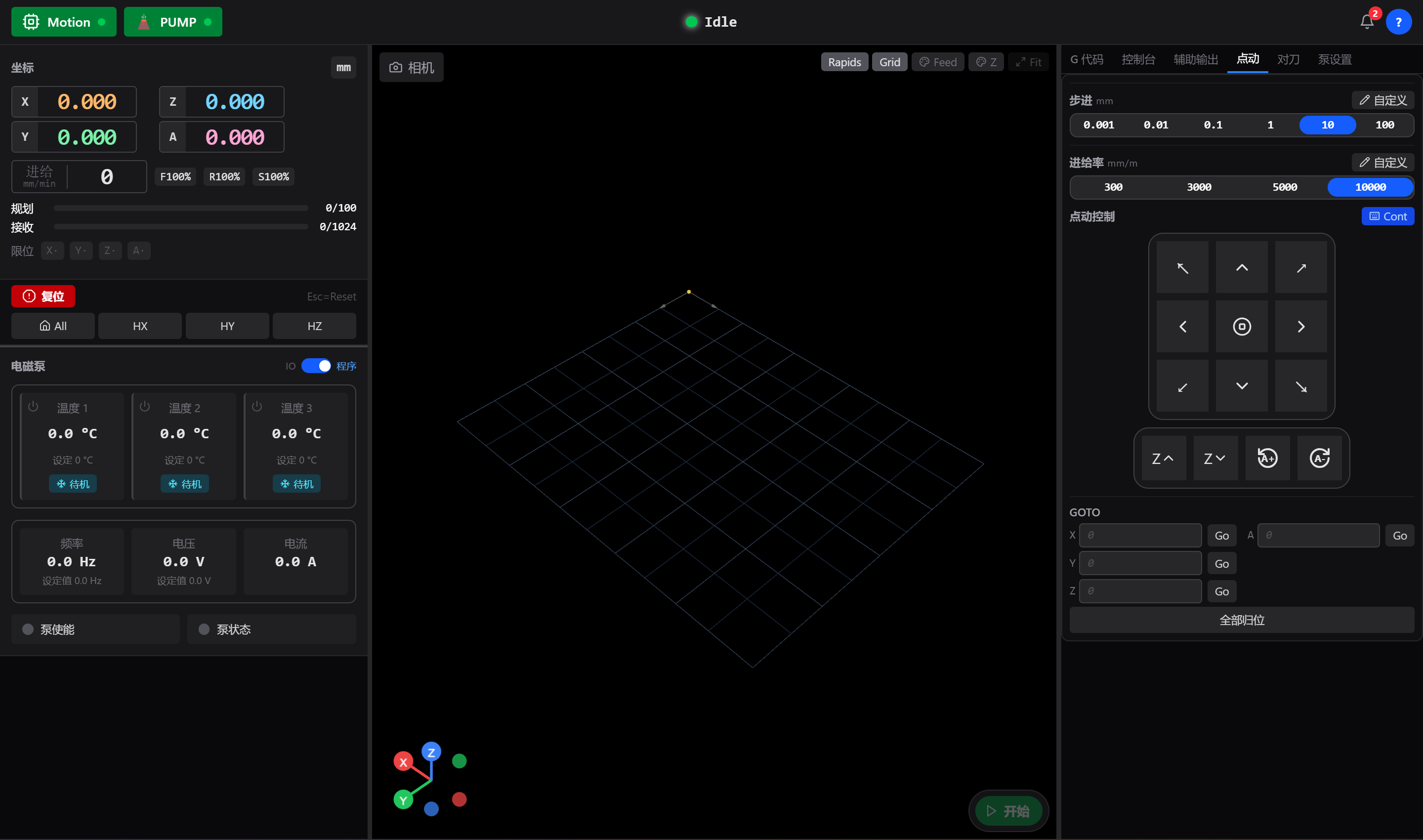1423x840 pixels.
Task: Click the 全部归位 button
Action: pyautogui.click(x=1242, y=621)
